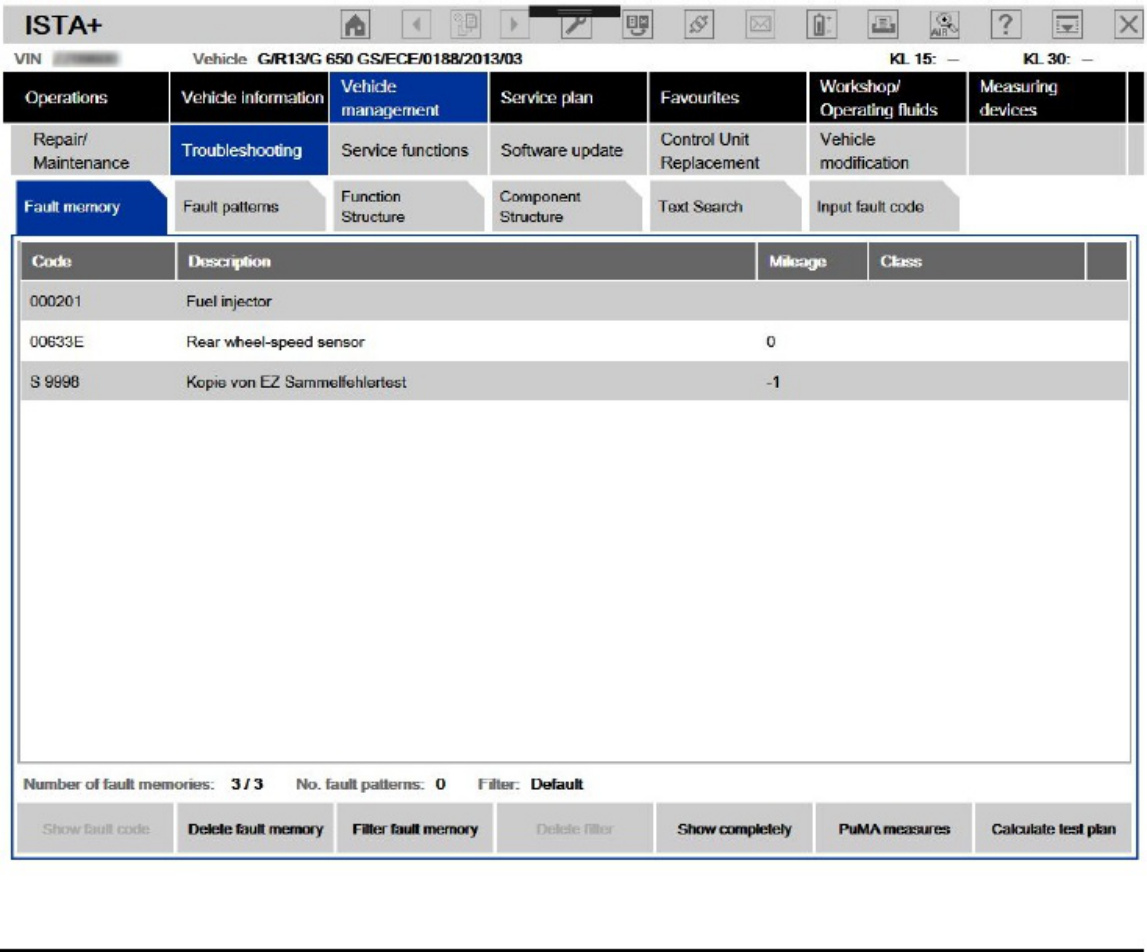Close ISTA+ with the X icon

click(1129, 25)
